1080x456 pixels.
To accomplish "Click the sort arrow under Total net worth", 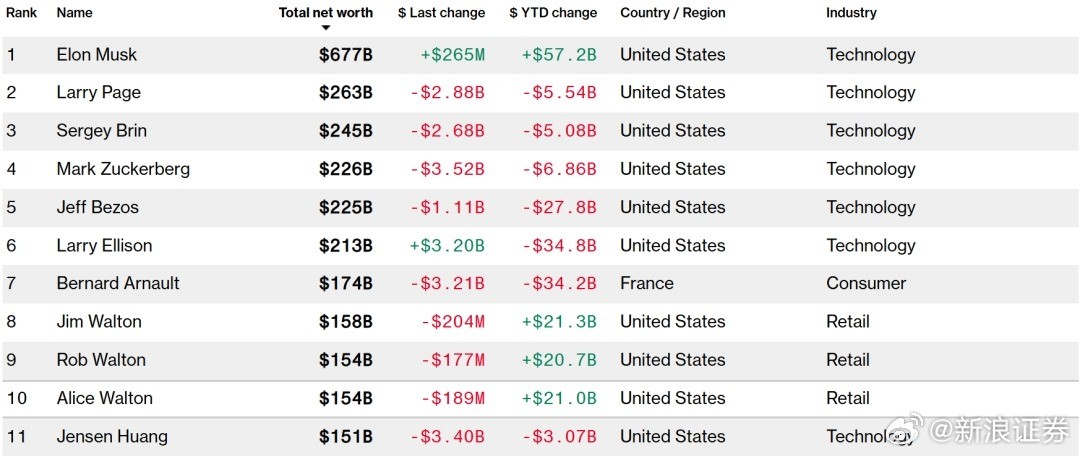I will [326, 28].
